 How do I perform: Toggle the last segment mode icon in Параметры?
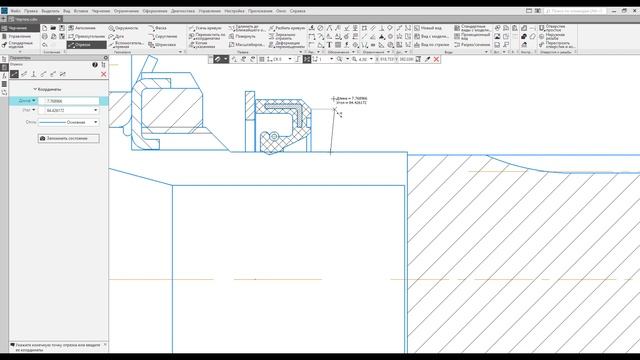tap(62, 74)
